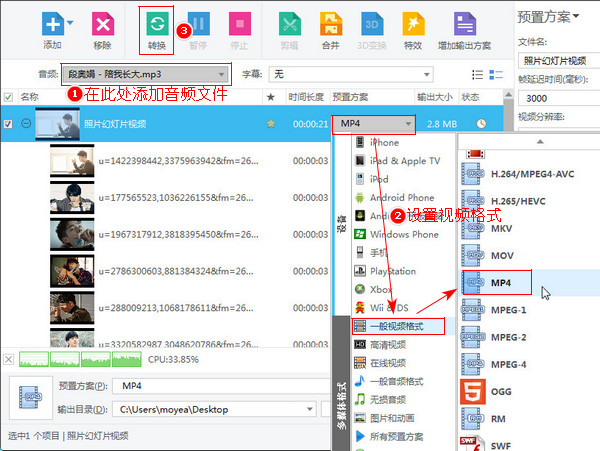Click the 合并 (Merge) toolbar icon

[331, 24]
